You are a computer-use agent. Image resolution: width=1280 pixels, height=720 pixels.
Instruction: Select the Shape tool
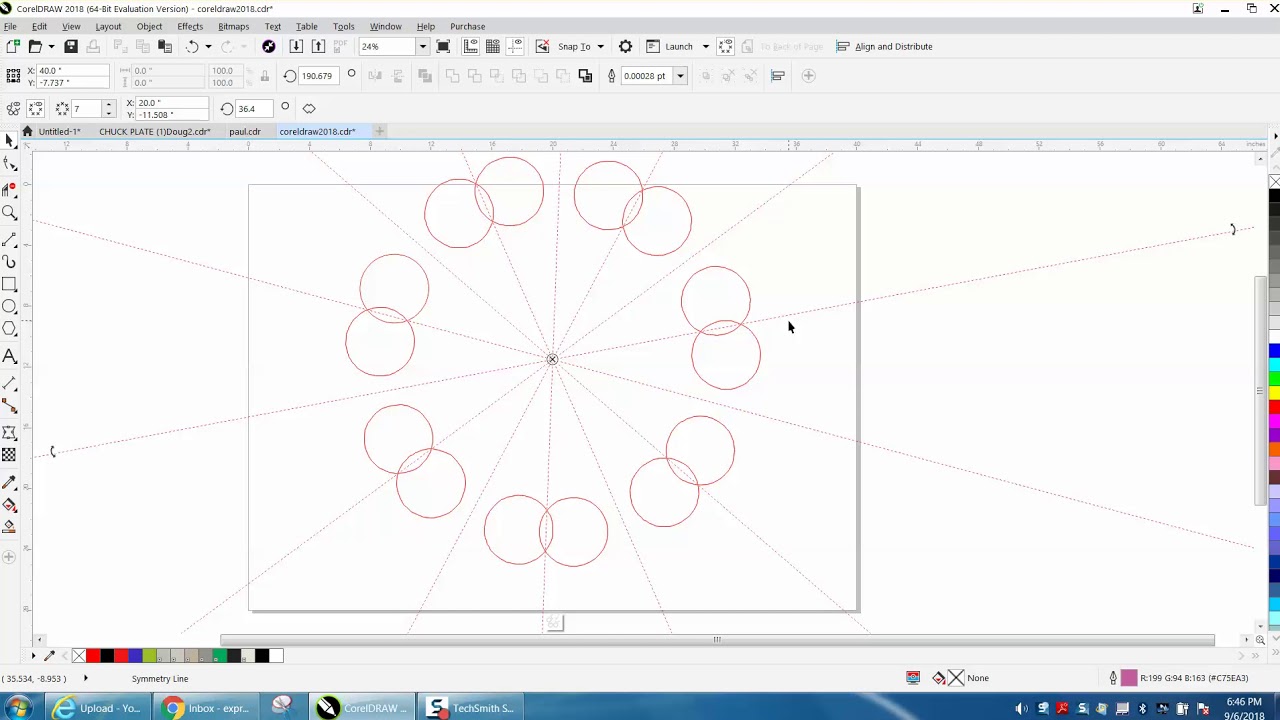pos(10,165)
